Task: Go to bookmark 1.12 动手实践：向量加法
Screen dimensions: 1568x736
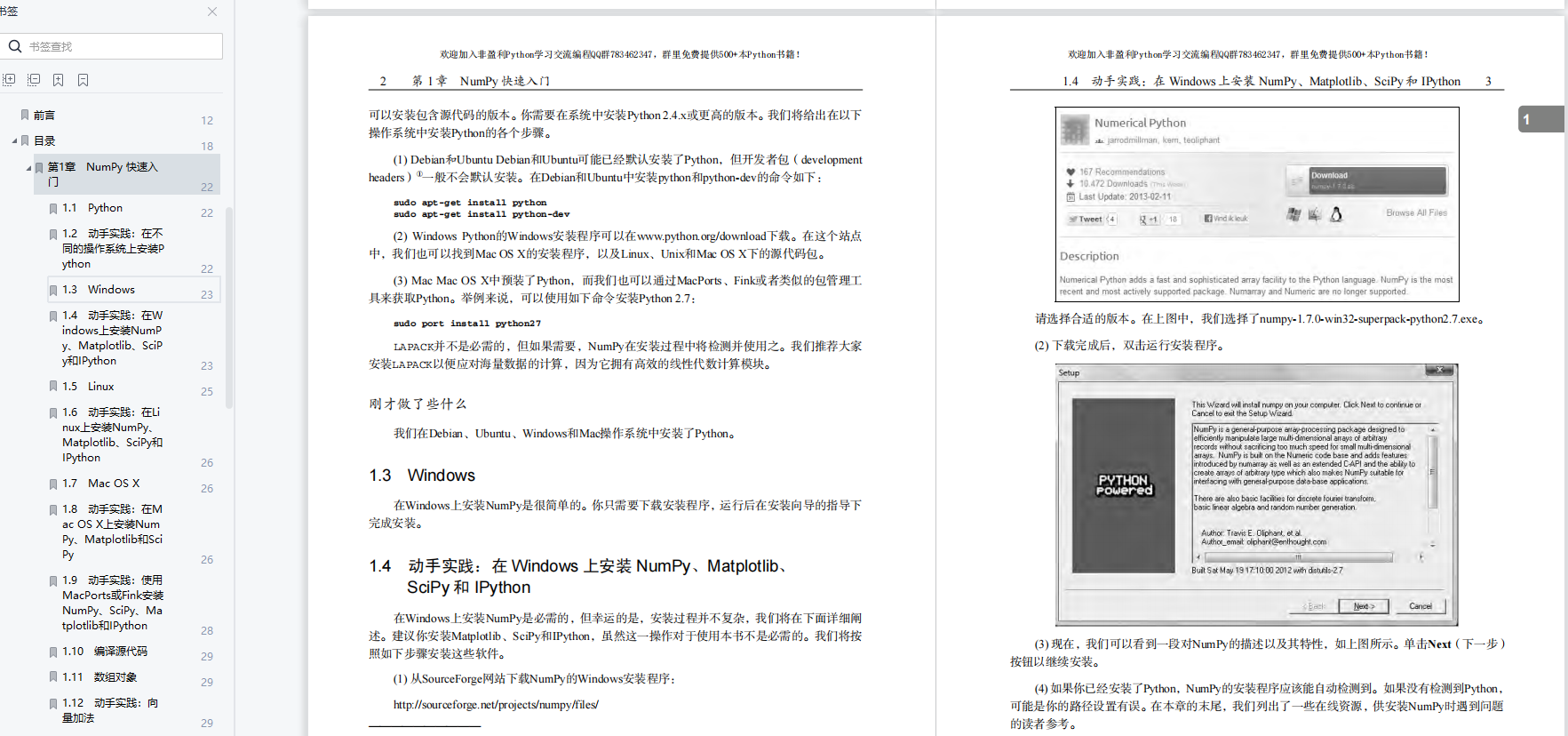Action: tap(110, 710)
